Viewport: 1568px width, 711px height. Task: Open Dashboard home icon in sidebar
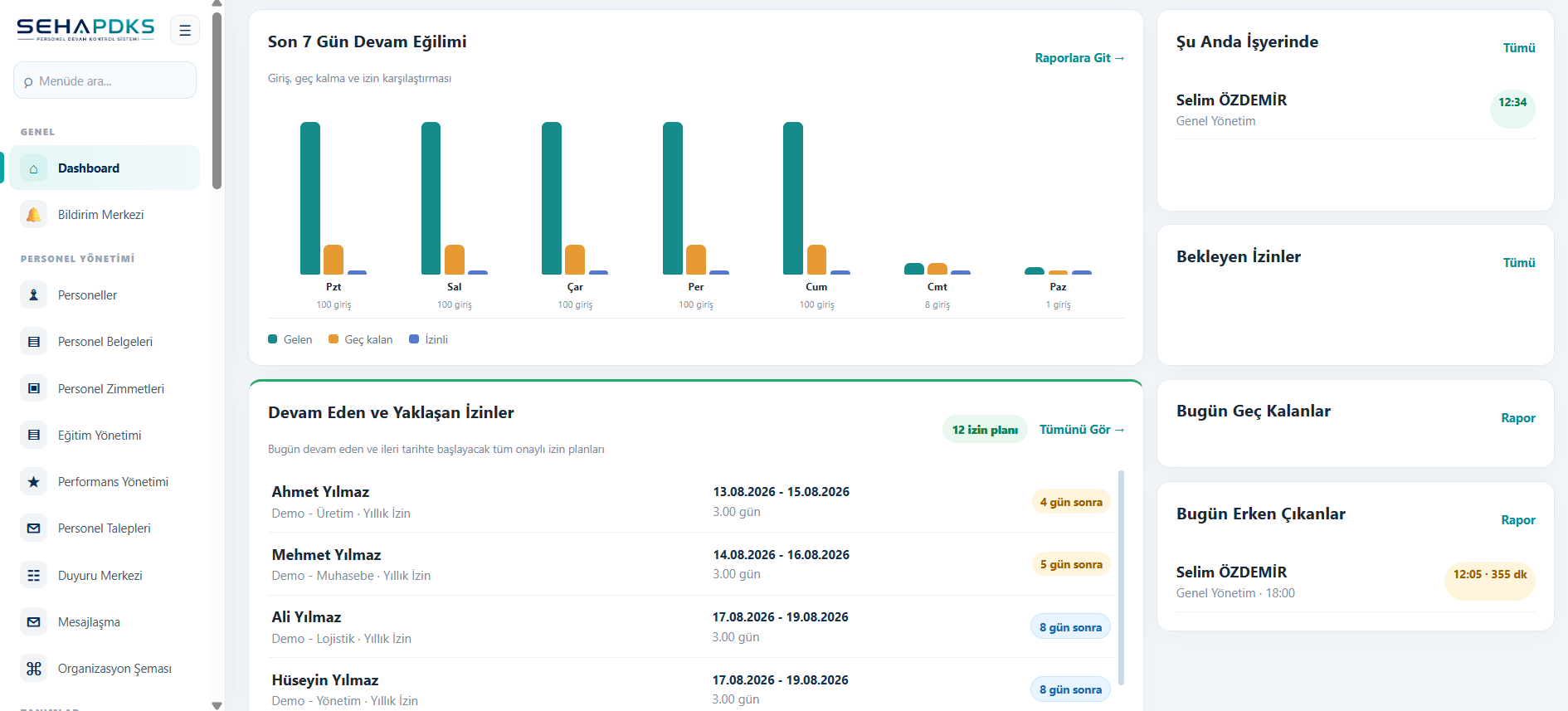click(x=33, y=168)
